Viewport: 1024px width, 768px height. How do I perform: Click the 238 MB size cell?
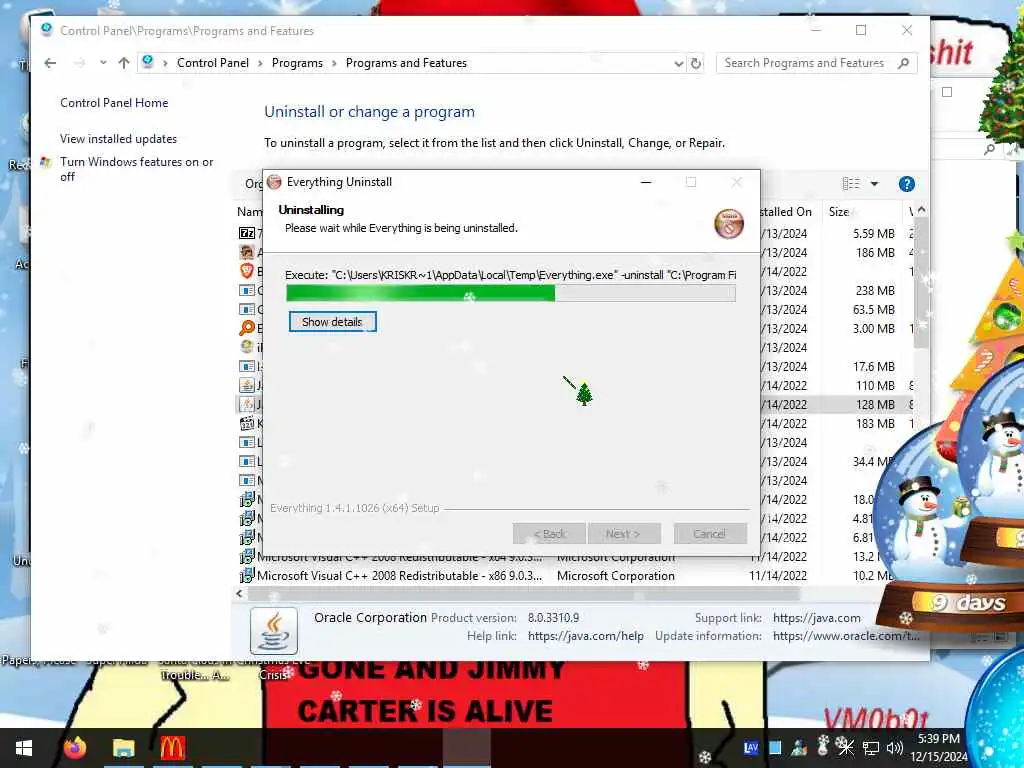pos(875,291)
